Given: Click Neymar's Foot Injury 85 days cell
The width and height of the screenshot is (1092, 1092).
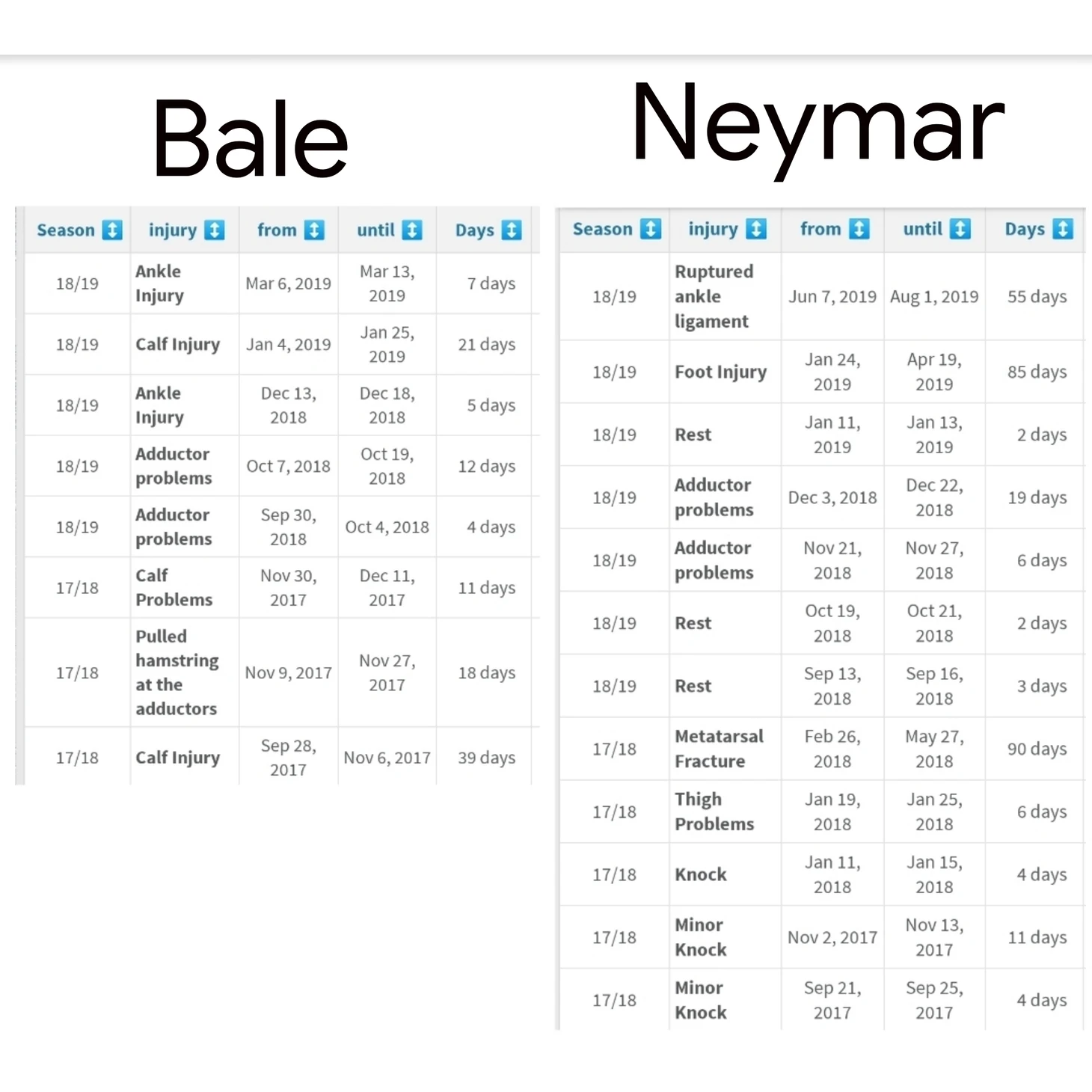Looking at the screenshot, I should point(1037,372).
